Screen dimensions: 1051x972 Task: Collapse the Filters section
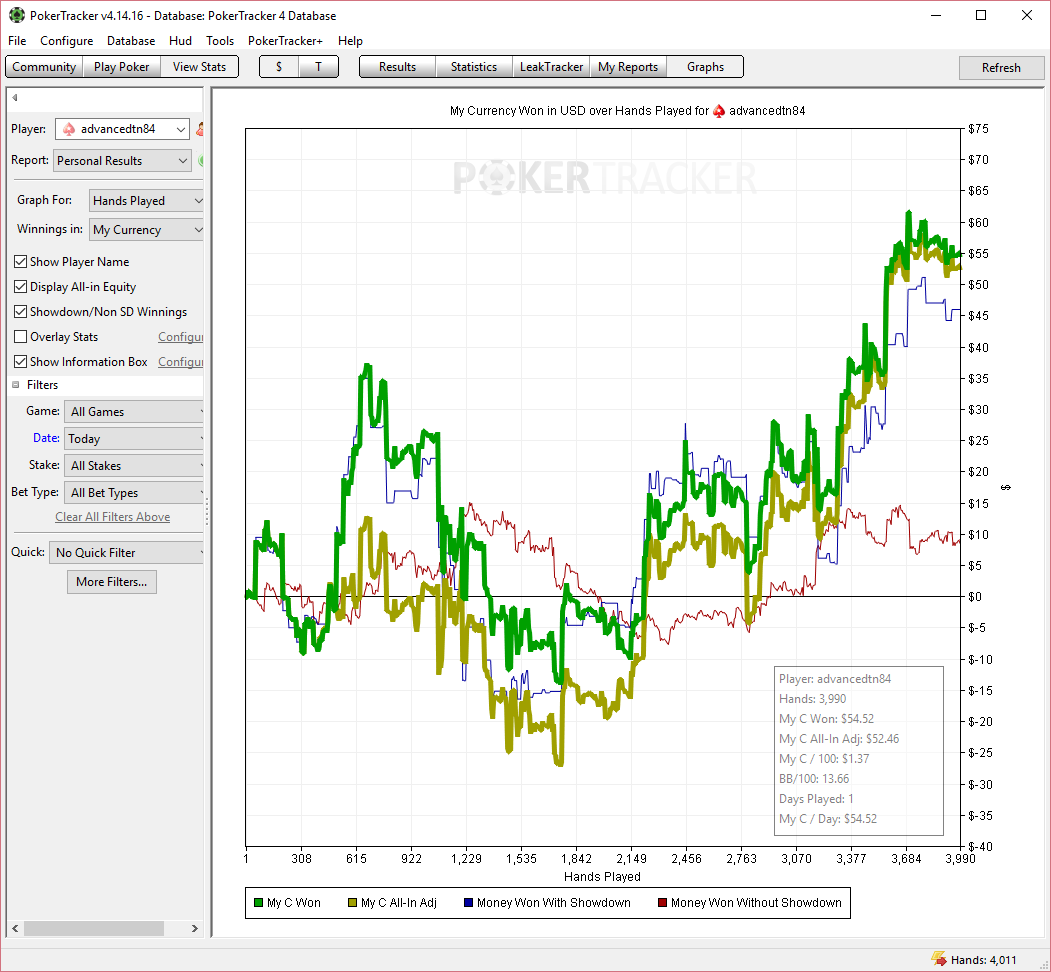point(15,385)
